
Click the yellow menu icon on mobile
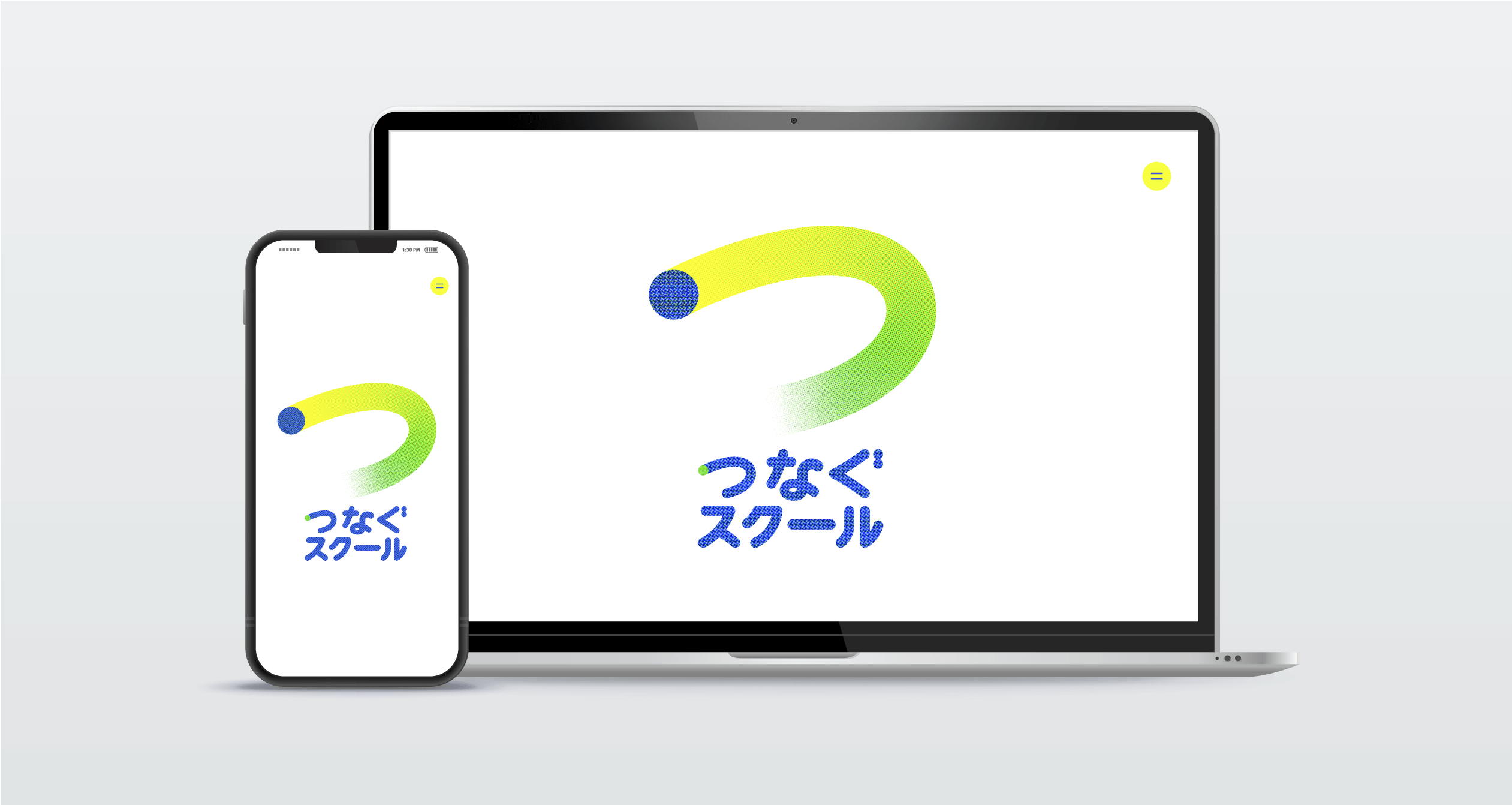pos(437,287)
